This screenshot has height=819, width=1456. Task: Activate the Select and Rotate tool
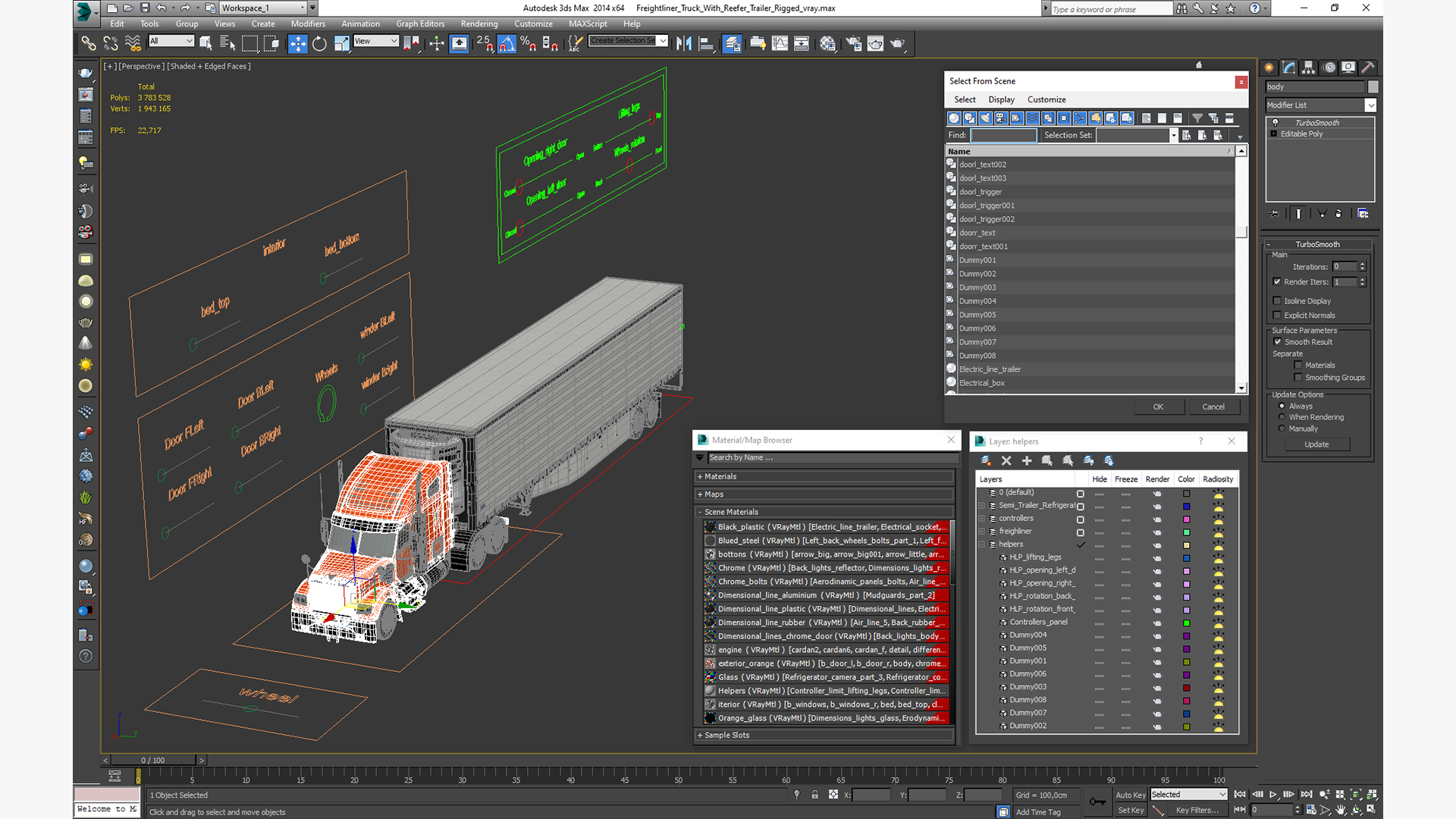coord(319,43)
